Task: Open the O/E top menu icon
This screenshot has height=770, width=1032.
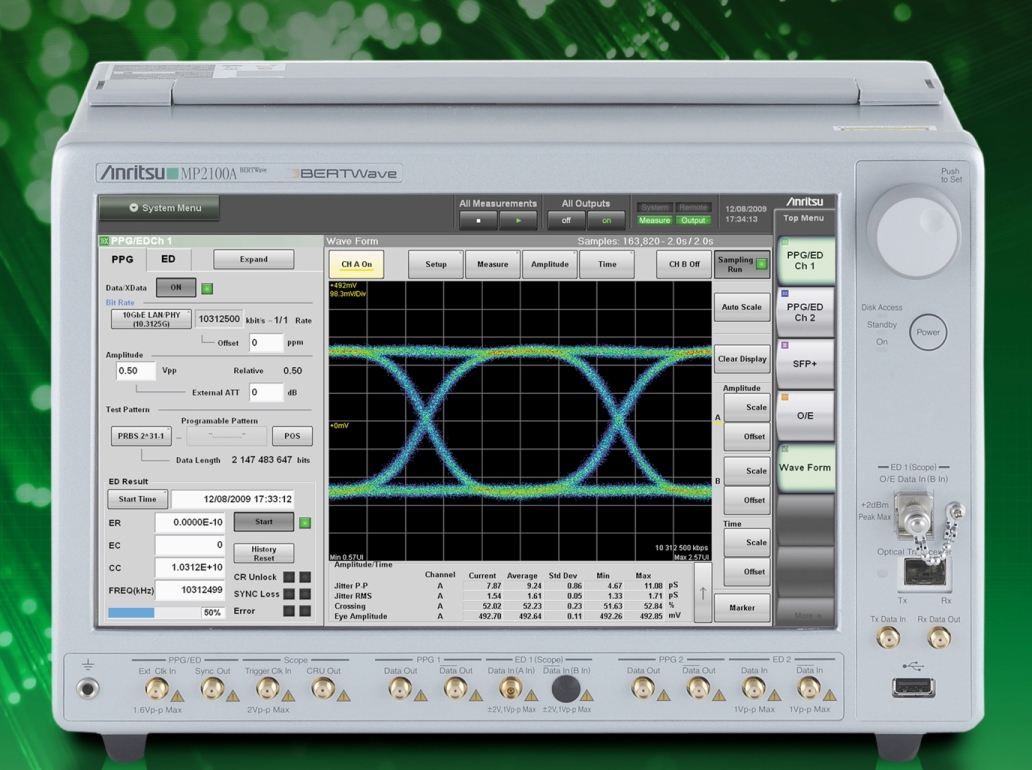Action: [805, 415]
